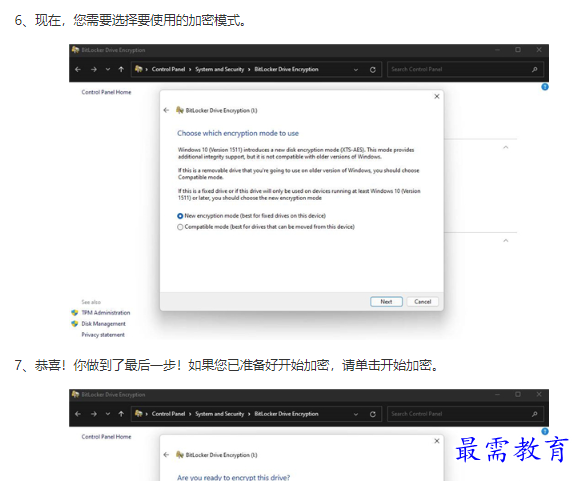The height and width of the screenshot is (481, 577).
Task: Click System and Security breadcrumb in second window
Action: pyautogui.click(x=219, y=414)
